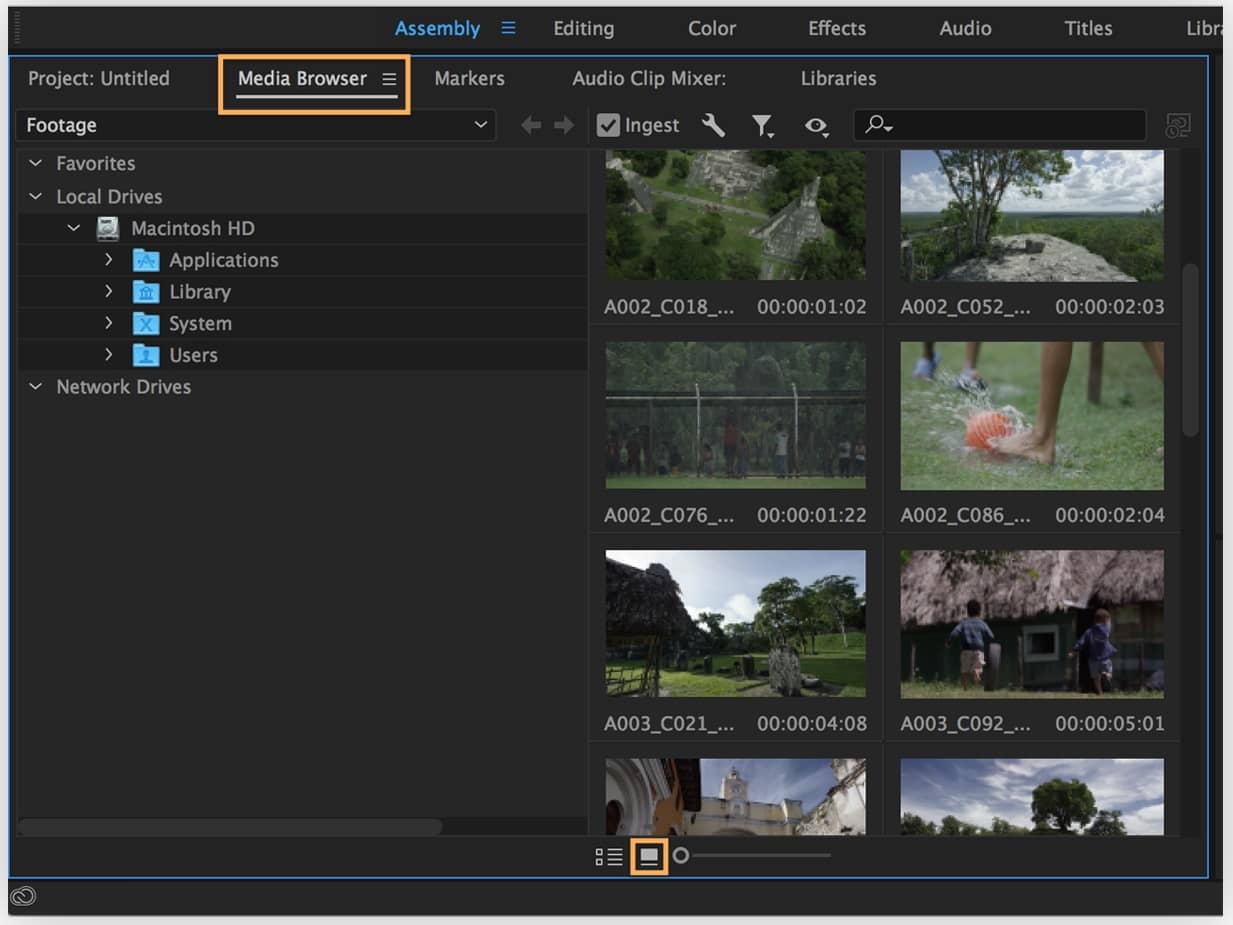Open the Ingest settings wrench icon
The height and width of the screenshot is (925, 1233).
click(x=713, y=125)
